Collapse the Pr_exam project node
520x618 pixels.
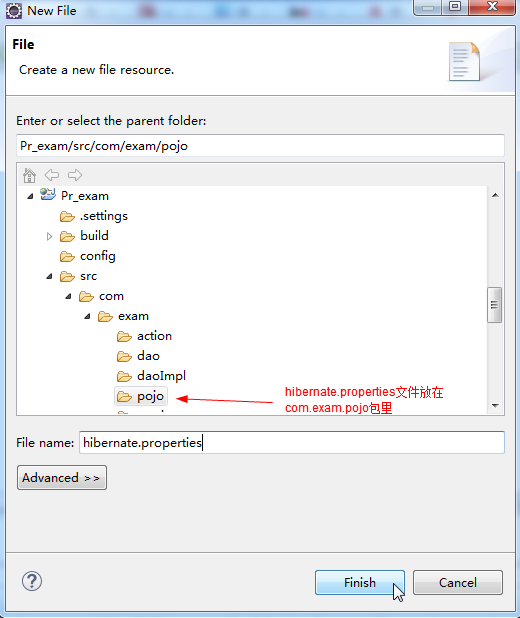(x=30, y=196)
